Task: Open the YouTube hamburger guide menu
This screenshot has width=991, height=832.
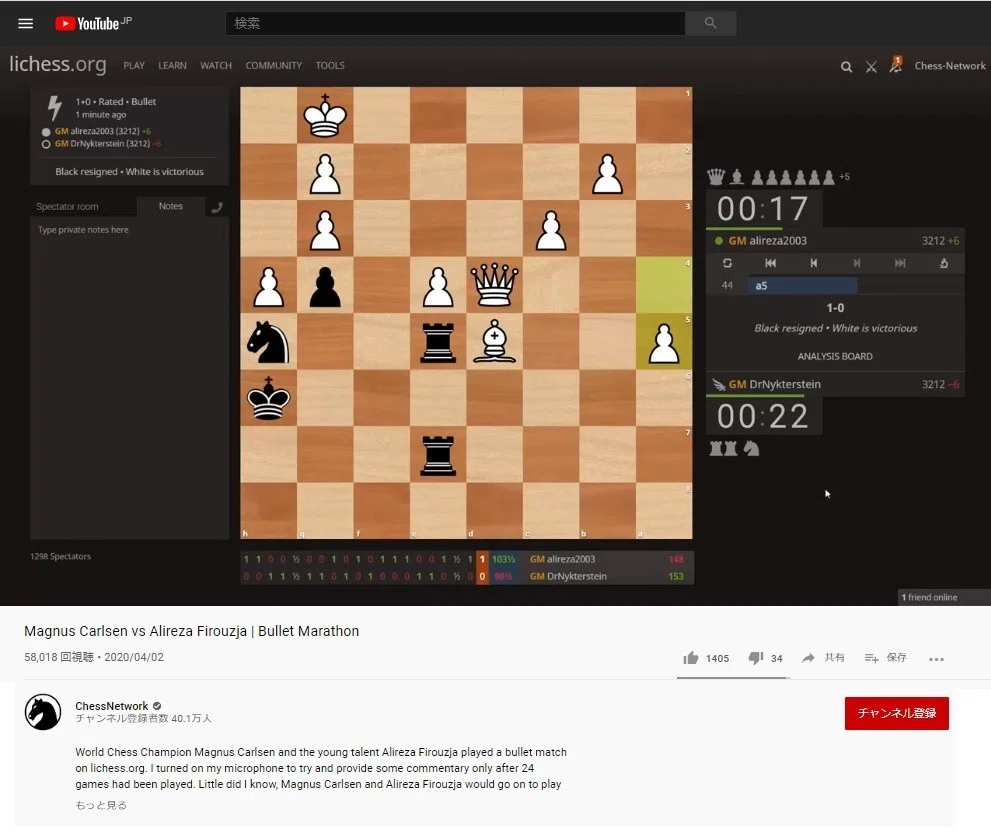Action: pos(25,23)
